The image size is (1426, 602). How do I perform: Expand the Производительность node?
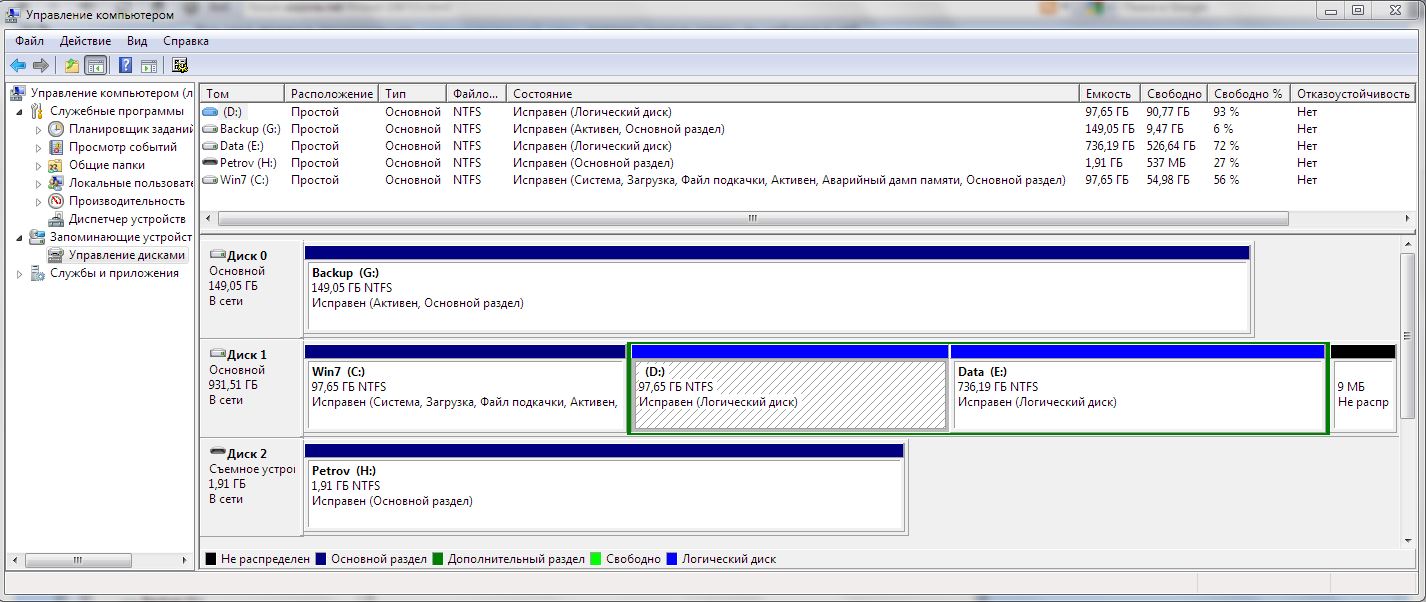tap(39, 201)
